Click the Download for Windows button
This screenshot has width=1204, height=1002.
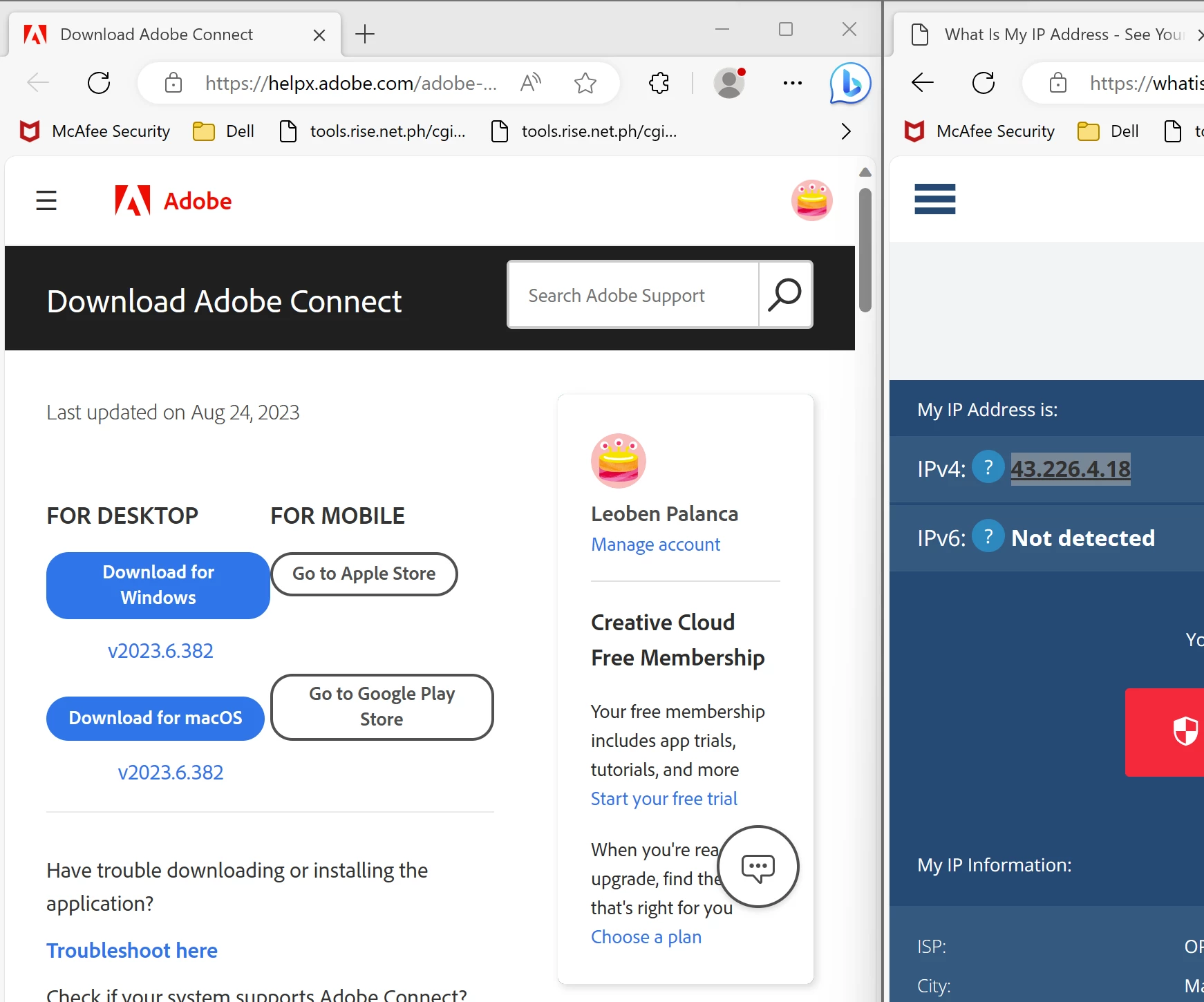[x=158, y=585]
